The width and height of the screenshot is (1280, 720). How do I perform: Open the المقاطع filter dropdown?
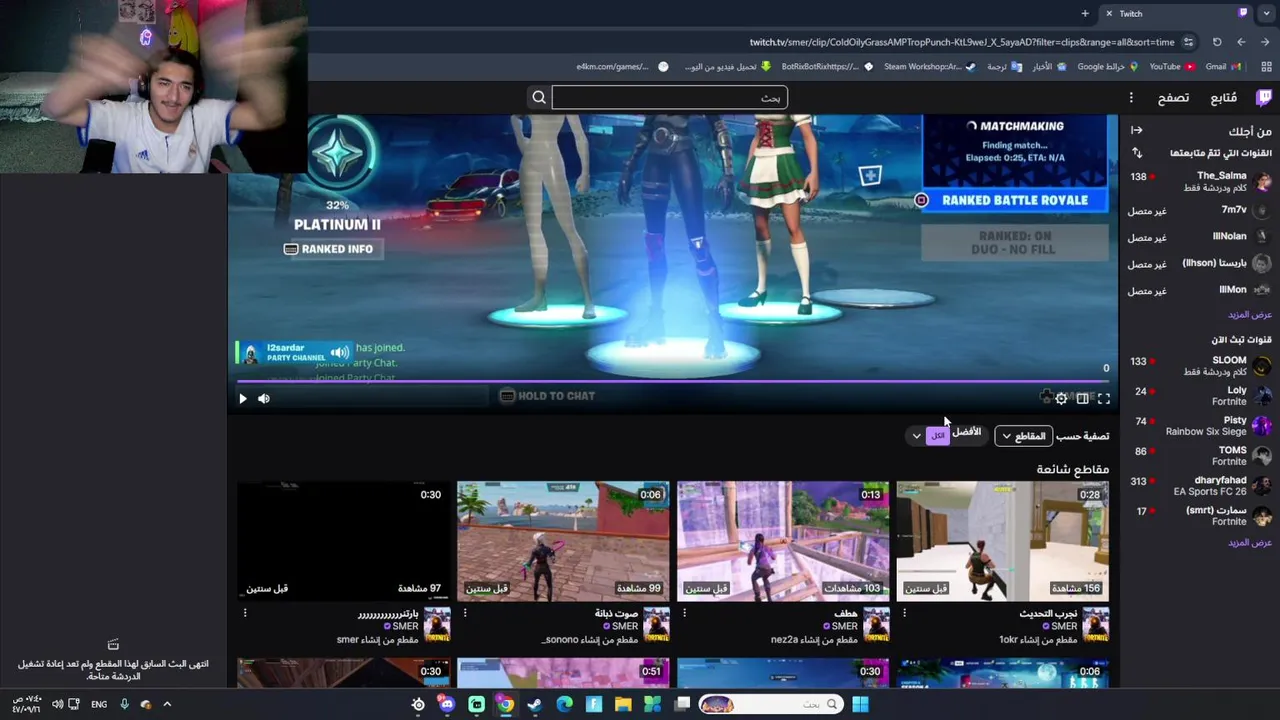tap(1023, 436)
